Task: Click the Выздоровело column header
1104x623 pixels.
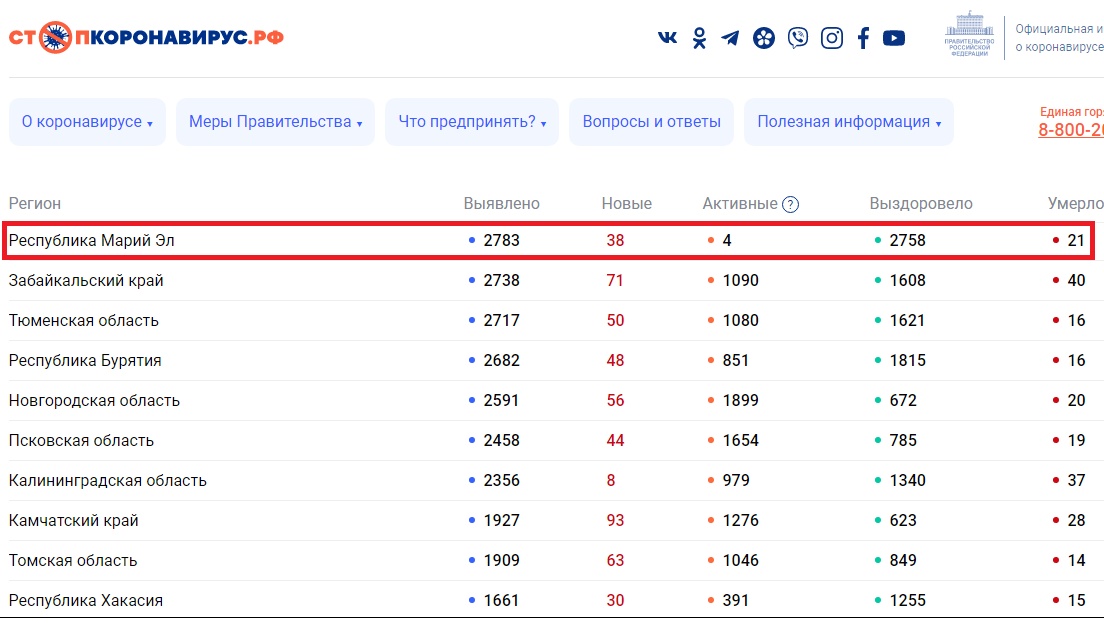Action: pos(920,204)
